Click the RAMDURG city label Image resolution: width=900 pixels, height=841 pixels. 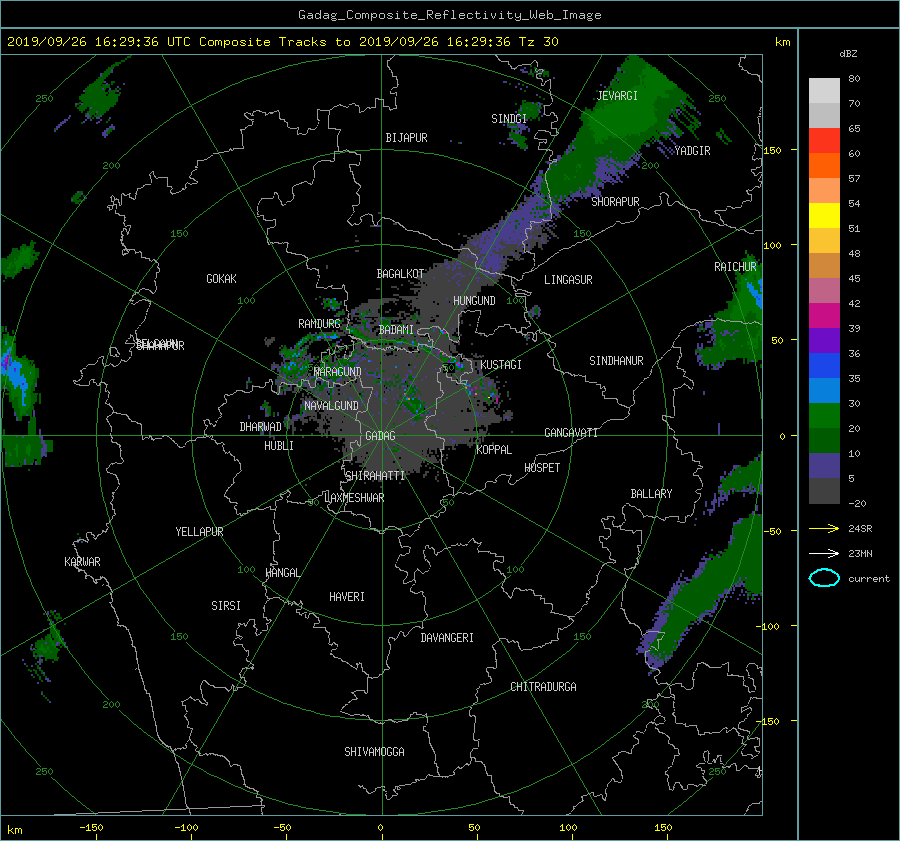319,324
